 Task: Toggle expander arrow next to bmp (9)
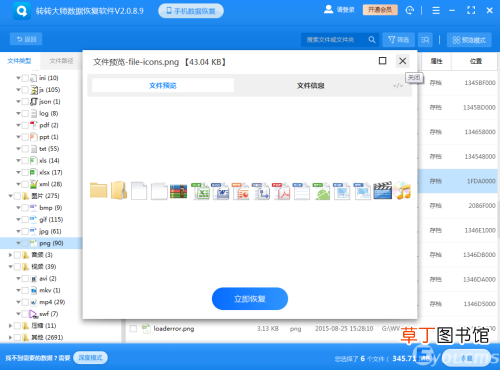pyautogui.click(x=18, y=208)
